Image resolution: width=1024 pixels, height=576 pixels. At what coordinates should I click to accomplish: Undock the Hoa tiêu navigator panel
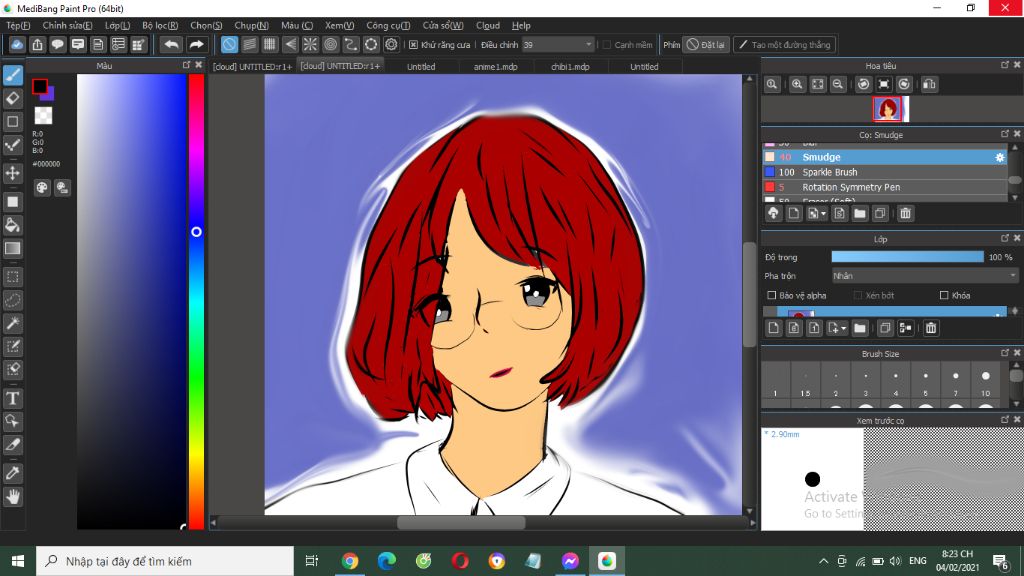[x=1005, y=65]
